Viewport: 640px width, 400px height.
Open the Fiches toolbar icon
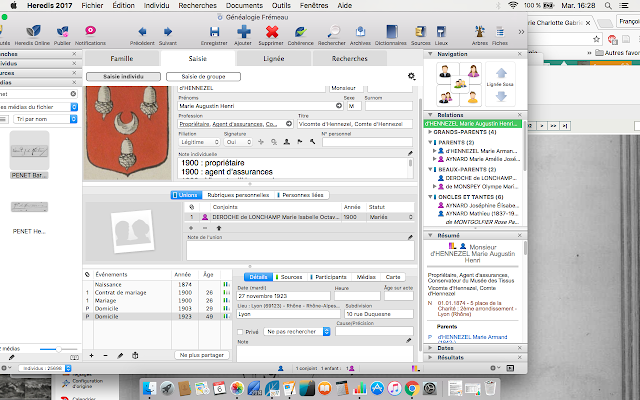coord(500,34)
